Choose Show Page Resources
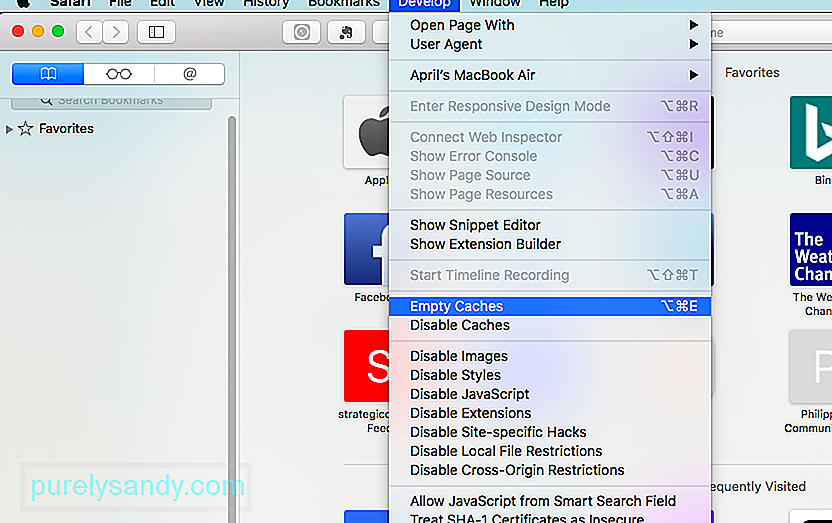The width and height of the screenshot is (832, 523). tap(550, 194)
